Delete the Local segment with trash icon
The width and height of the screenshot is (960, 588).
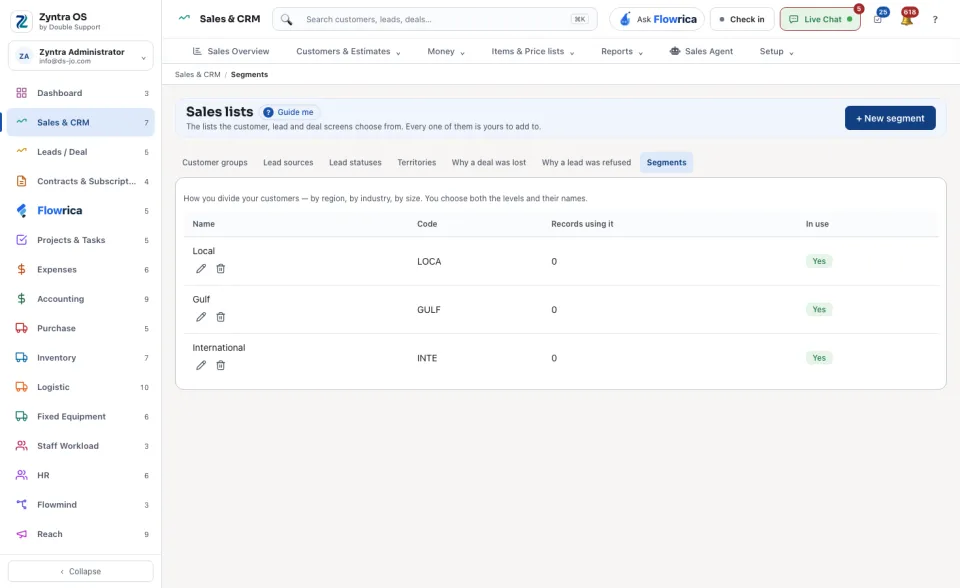pos(220,269)
